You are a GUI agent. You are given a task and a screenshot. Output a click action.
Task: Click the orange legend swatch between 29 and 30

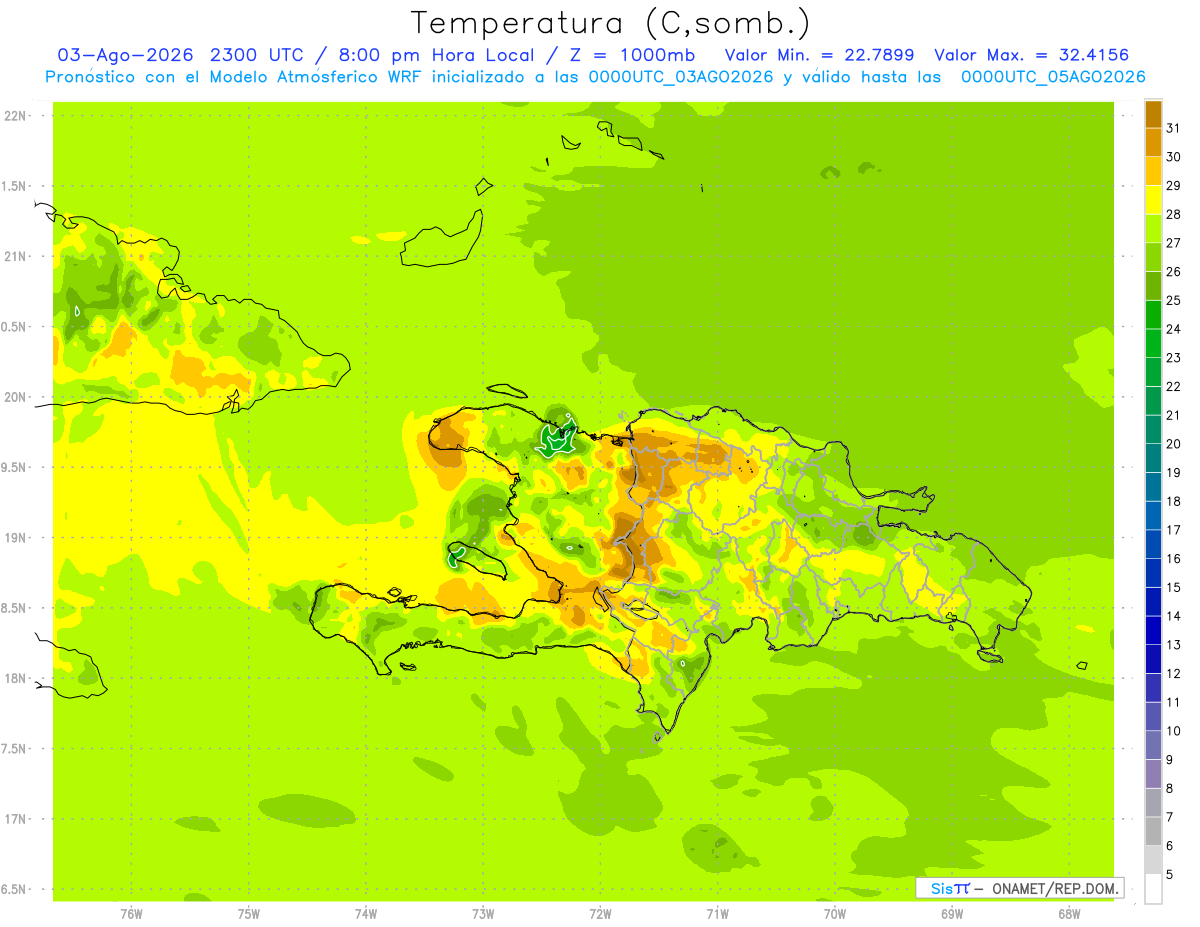[x=1153, y=171]
